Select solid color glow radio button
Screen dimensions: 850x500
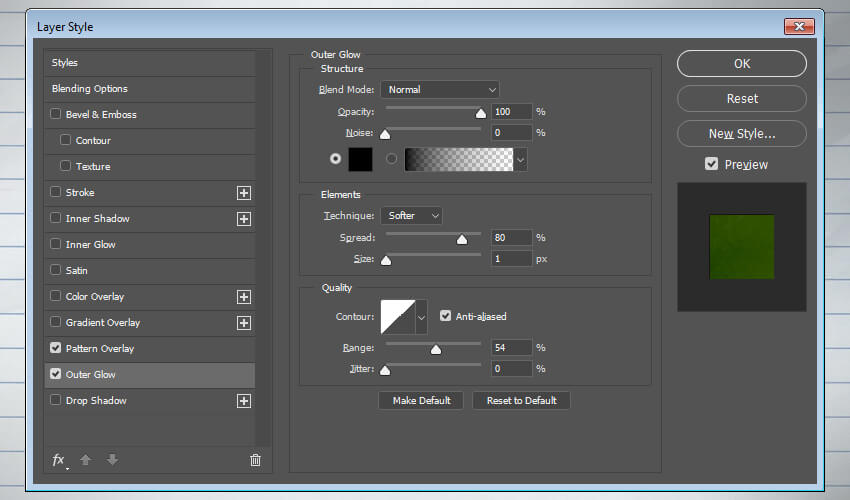coord(336,159)
